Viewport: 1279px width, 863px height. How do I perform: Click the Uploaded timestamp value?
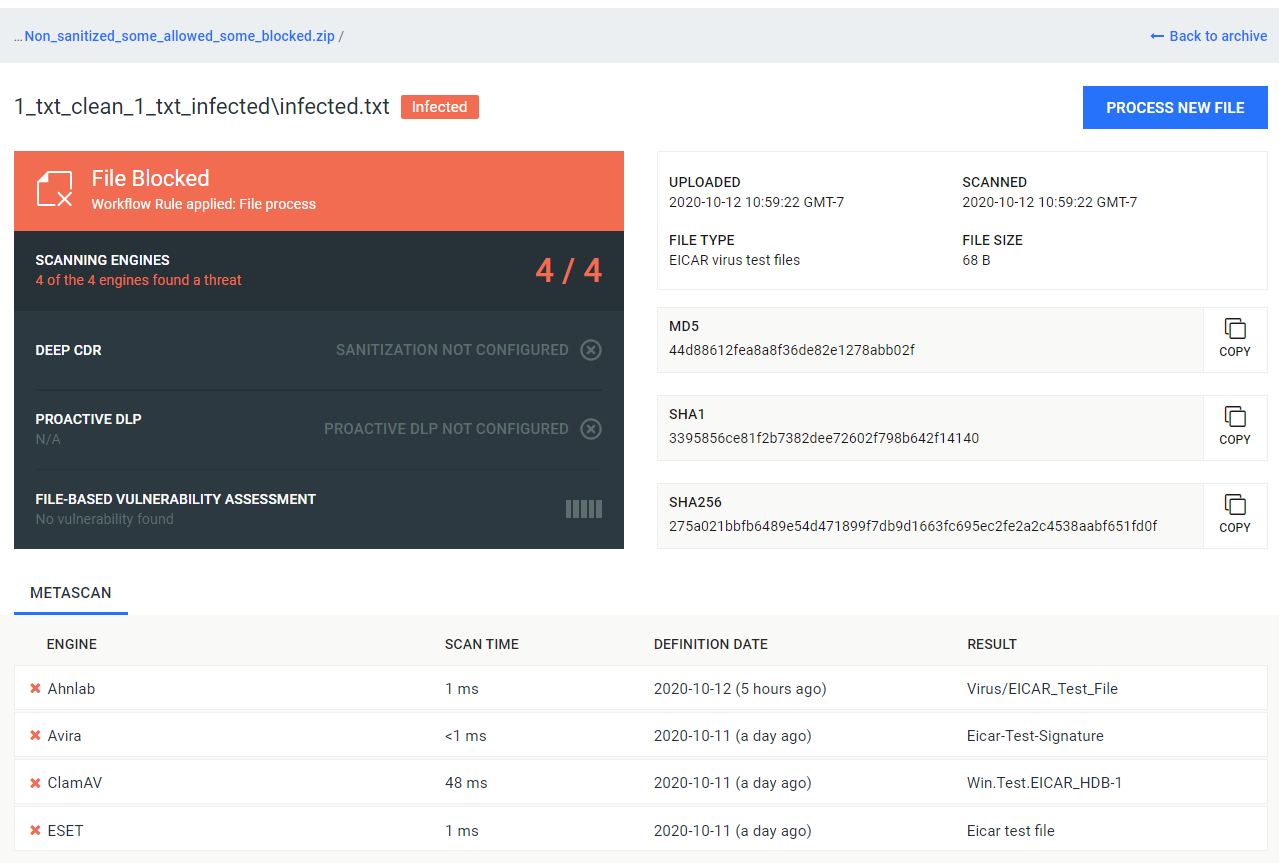pos(757,202)
